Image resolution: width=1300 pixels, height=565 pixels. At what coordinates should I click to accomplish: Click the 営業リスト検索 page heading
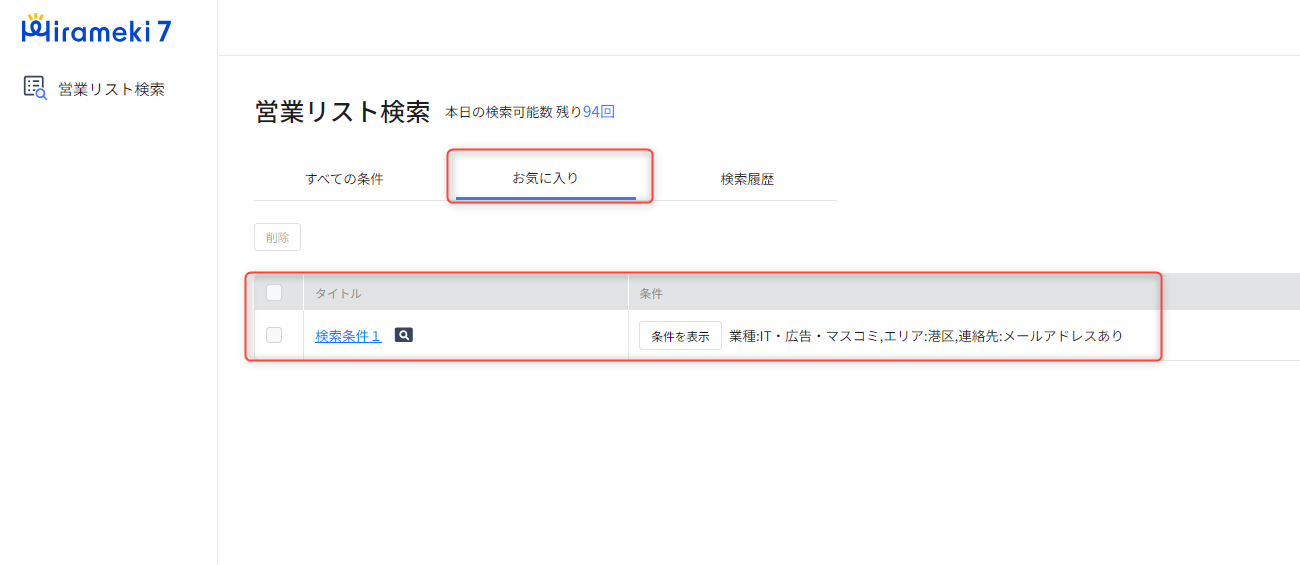pos(342,112)
